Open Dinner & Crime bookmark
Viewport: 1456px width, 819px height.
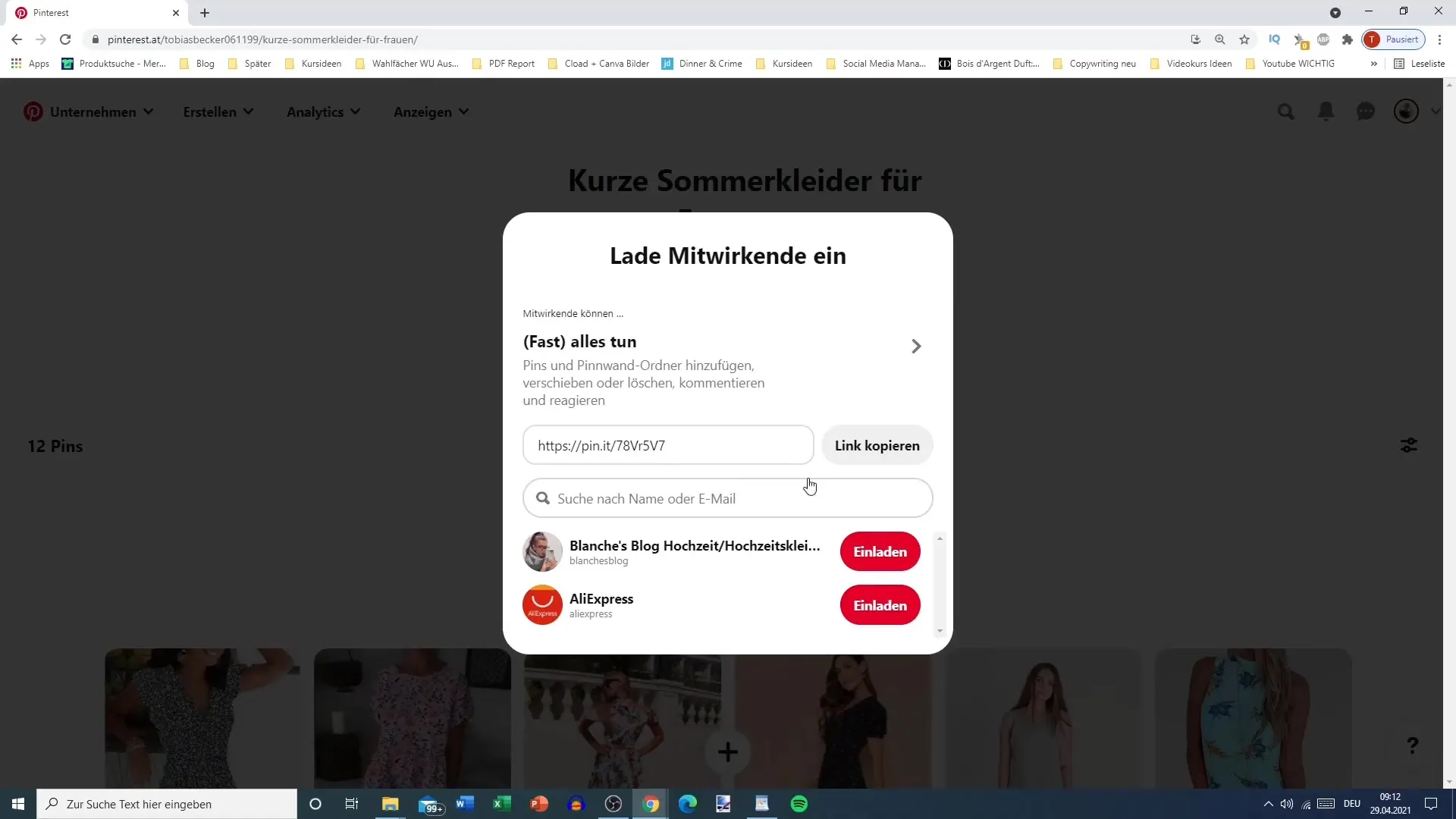[x=702, y=64]
